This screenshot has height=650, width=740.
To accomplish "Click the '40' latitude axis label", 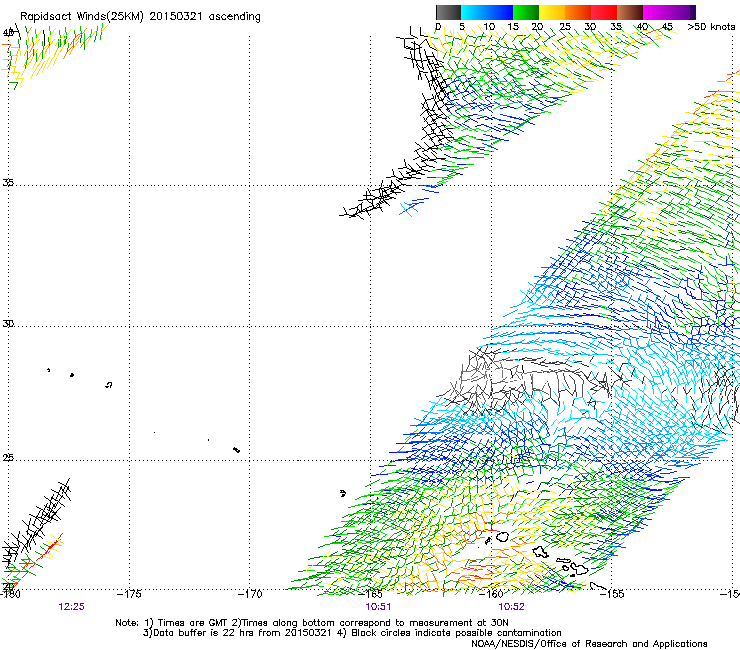I will coord(8,33).
